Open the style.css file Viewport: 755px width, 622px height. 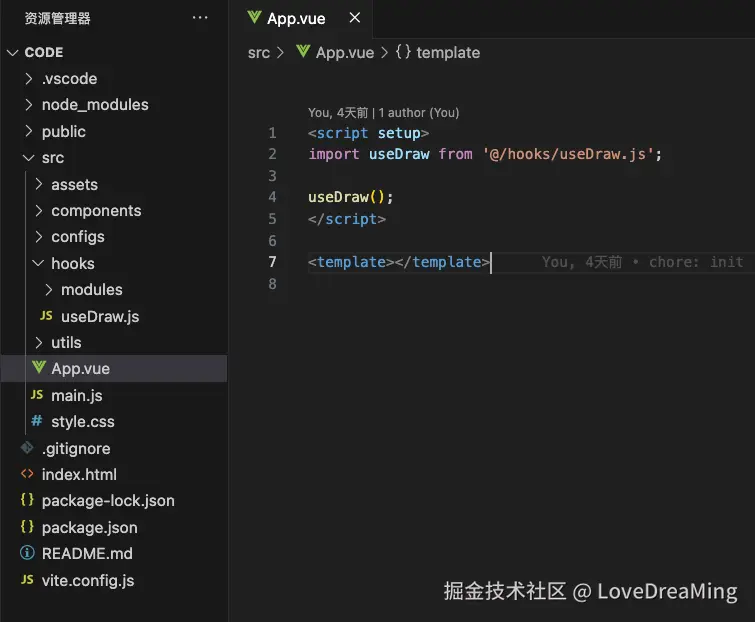point(83,422)
